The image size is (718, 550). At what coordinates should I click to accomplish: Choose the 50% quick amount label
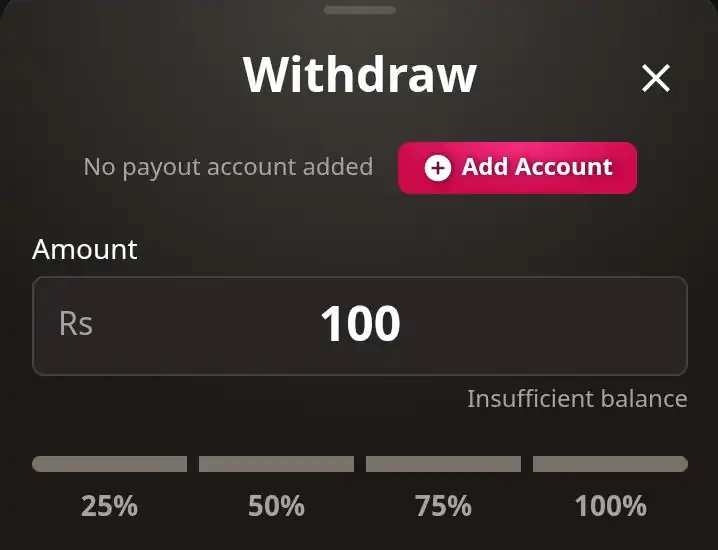point(276,506)
